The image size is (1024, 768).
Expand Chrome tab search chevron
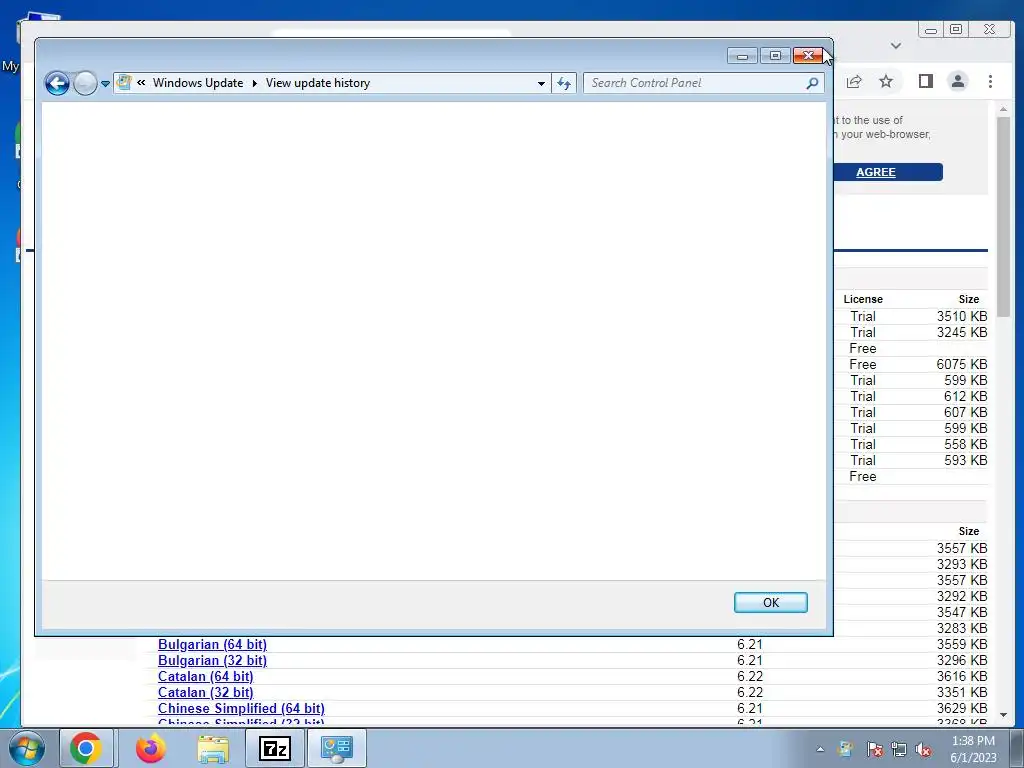(x=896, y=46)
